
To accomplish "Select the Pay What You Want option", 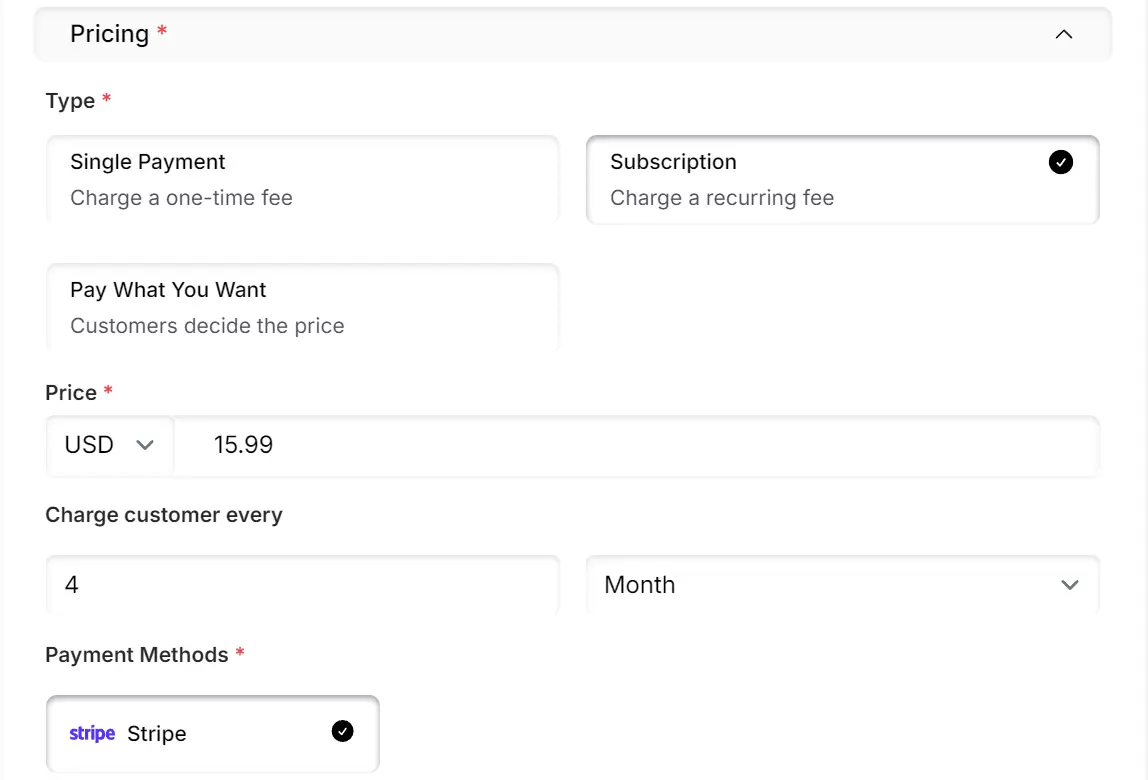I will pyautogui.click(x=302, y=306).
